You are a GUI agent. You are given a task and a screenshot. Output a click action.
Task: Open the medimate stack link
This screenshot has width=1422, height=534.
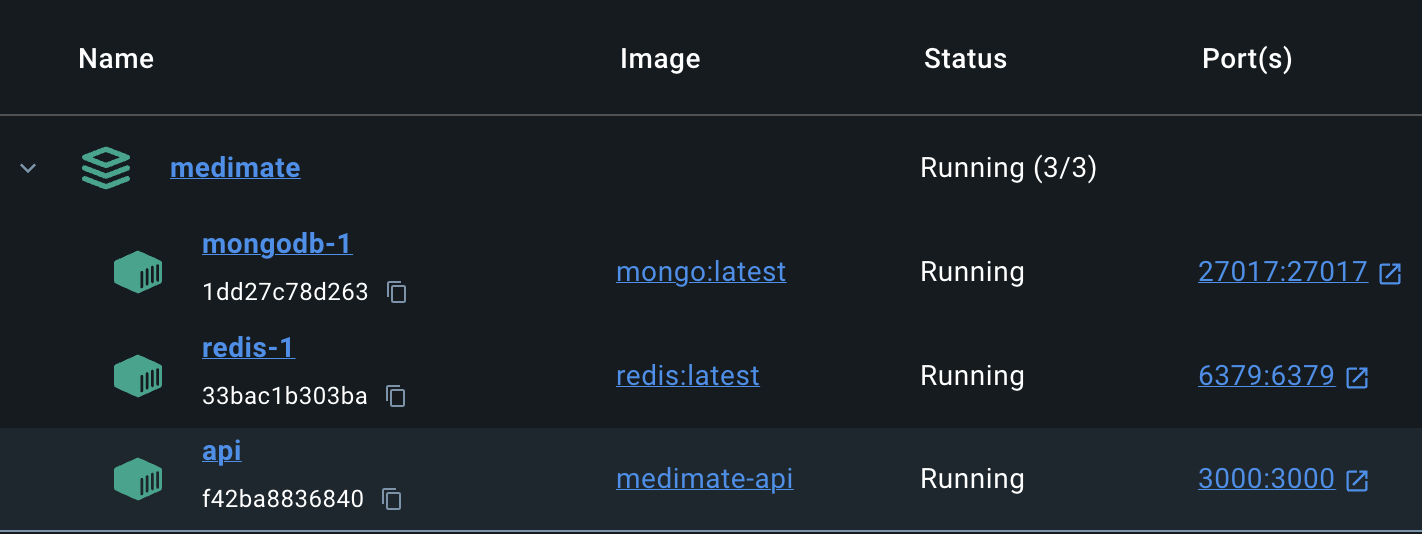coord(235,167)
